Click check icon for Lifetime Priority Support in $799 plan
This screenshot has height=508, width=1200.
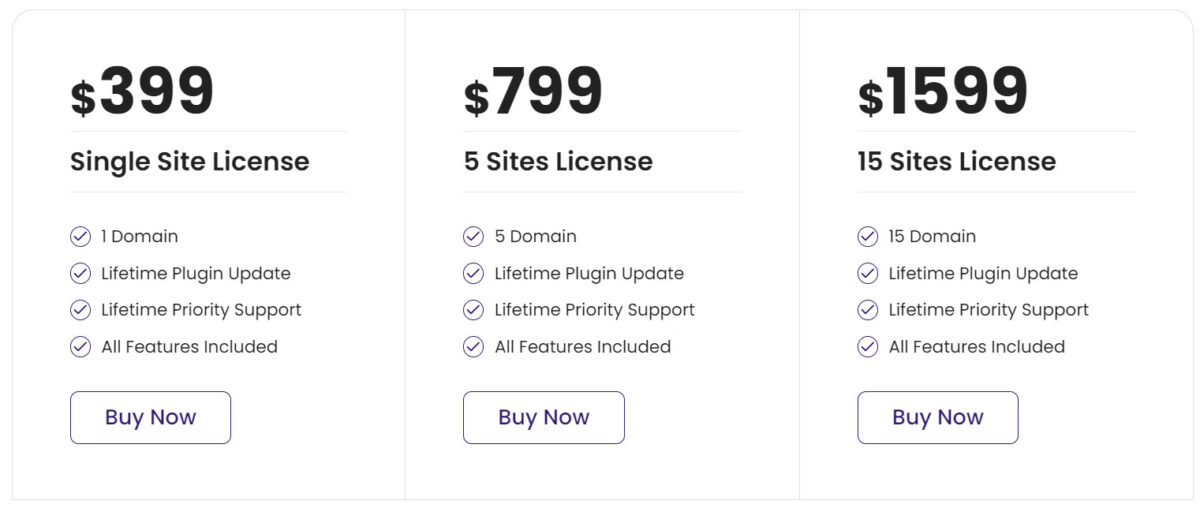474,310
